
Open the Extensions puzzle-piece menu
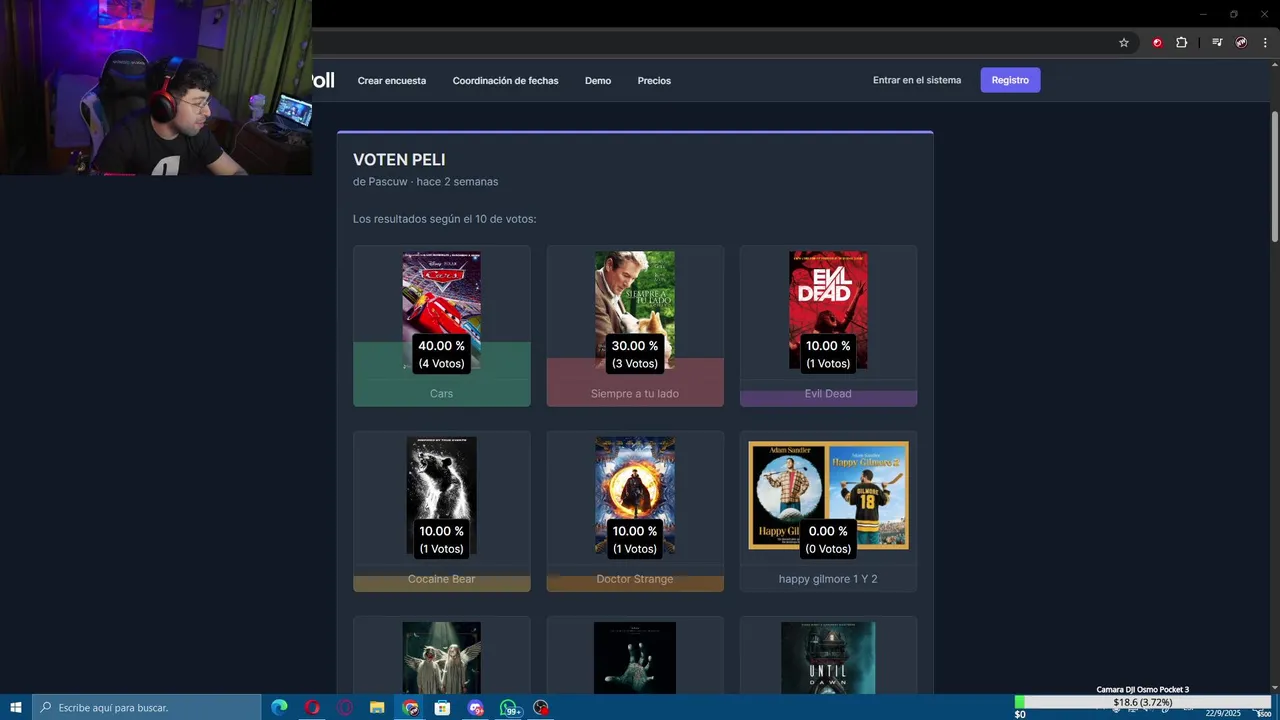click(1181, 43)
